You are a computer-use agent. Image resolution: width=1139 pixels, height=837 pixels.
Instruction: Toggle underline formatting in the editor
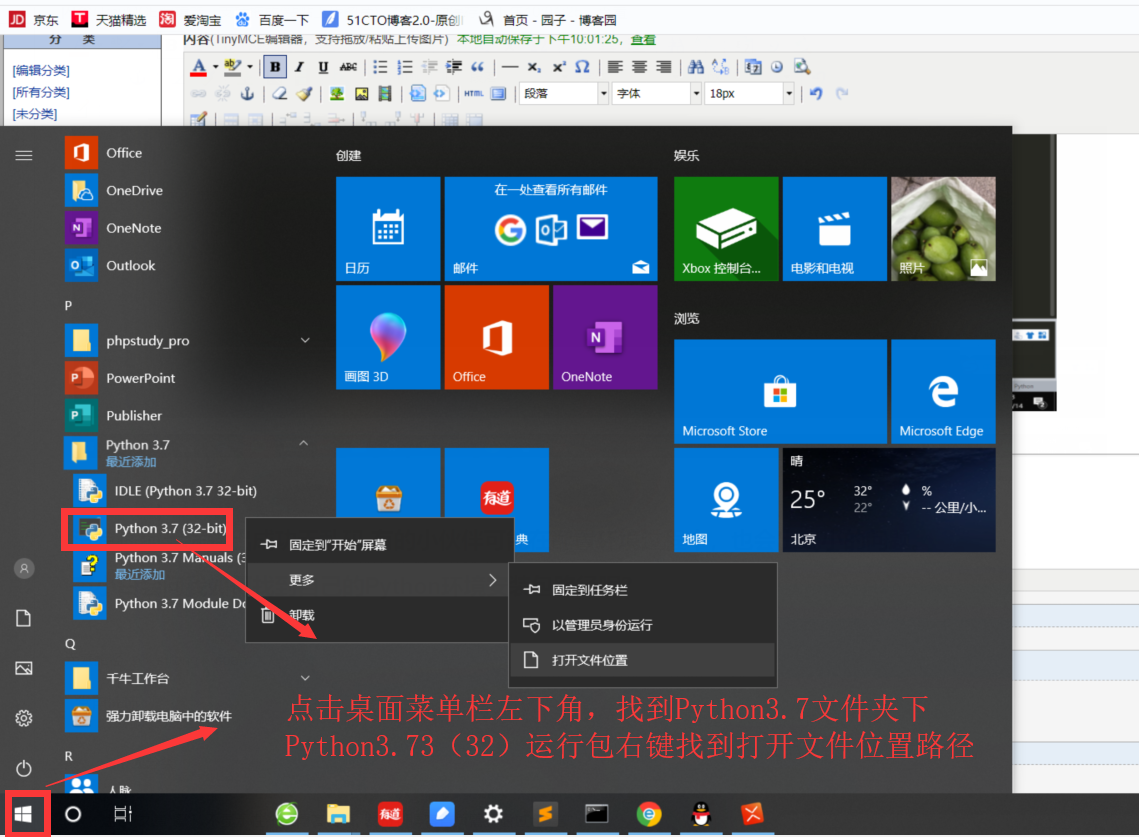point(323,67)
